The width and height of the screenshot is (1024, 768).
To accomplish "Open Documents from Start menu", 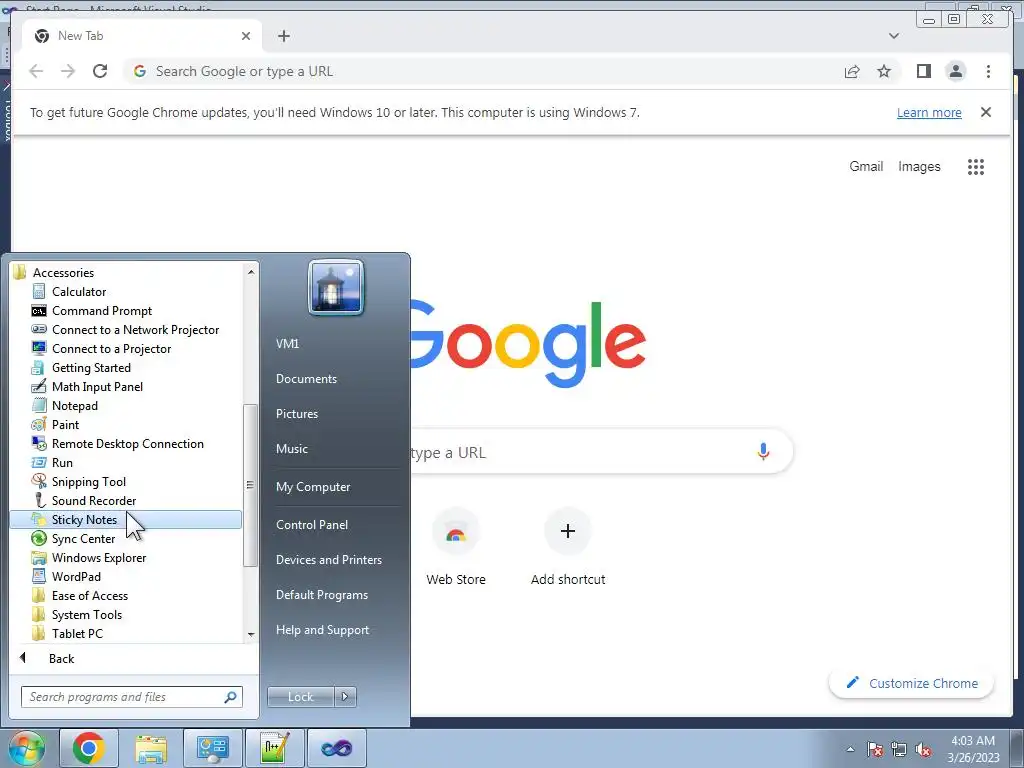I will [306, 379].
